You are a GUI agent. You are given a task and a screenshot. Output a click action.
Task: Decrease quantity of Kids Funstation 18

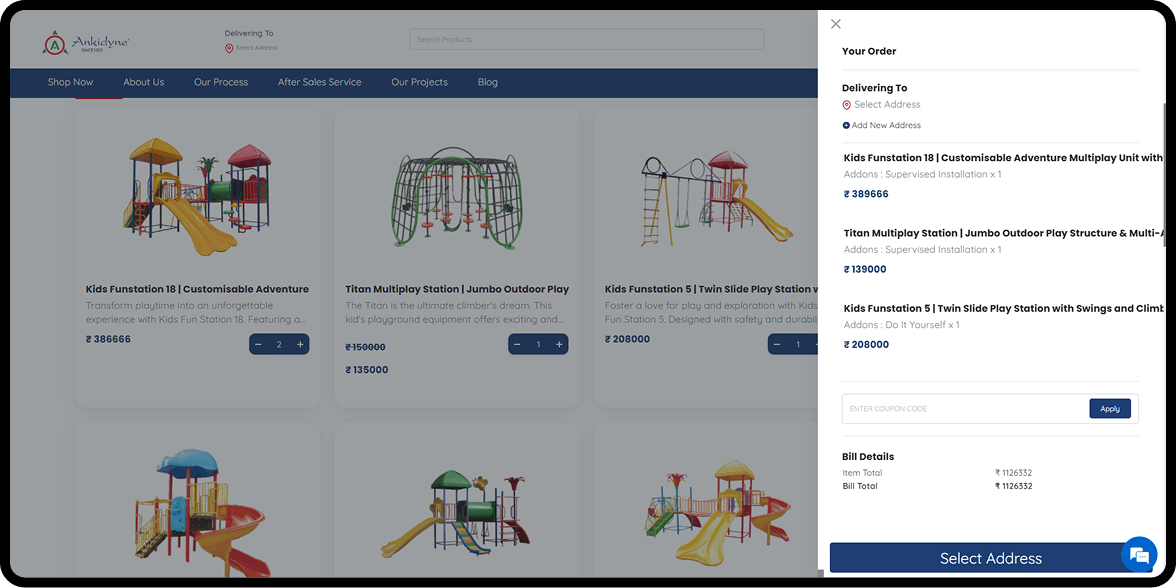pos(258,345)
